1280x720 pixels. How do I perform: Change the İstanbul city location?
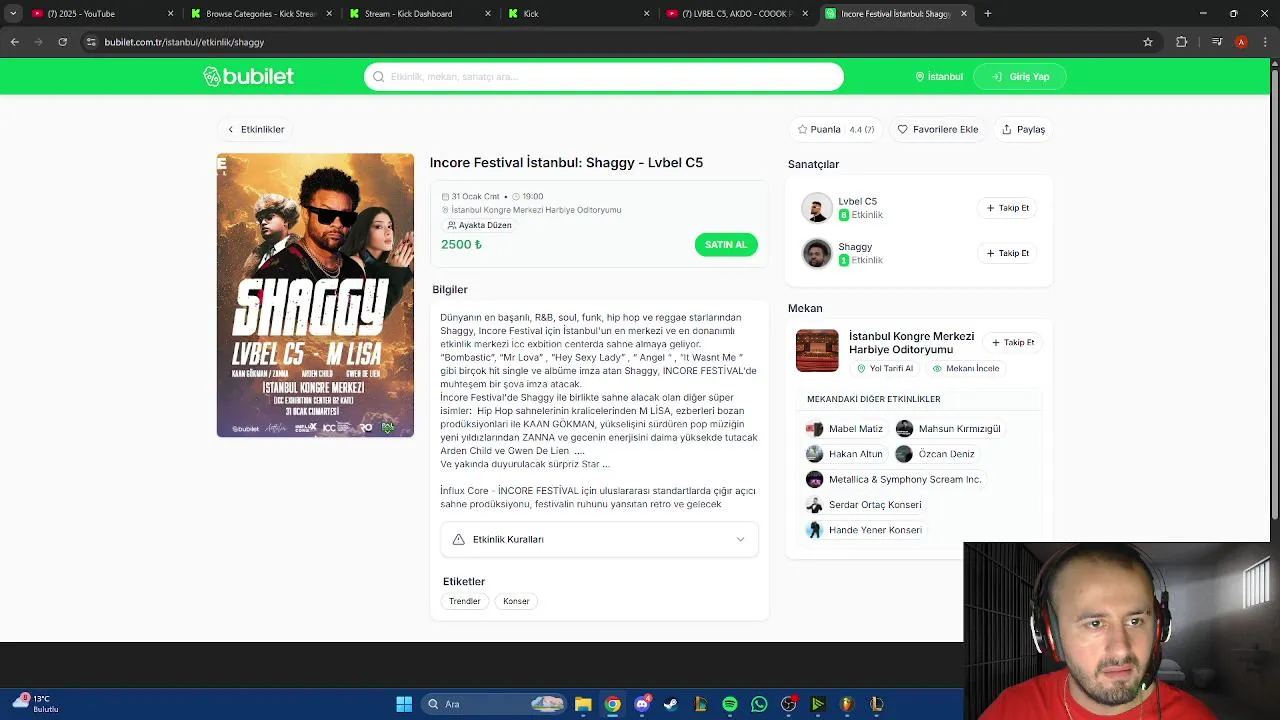pos(939,76)
